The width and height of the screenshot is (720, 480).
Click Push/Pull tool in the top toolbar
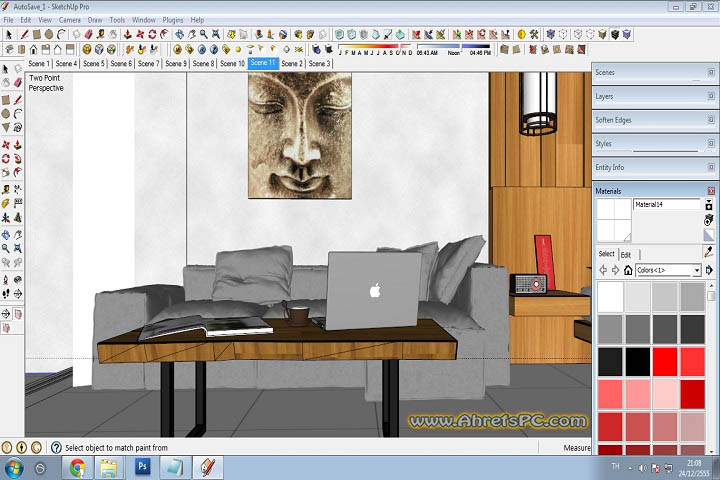point(128,34)
